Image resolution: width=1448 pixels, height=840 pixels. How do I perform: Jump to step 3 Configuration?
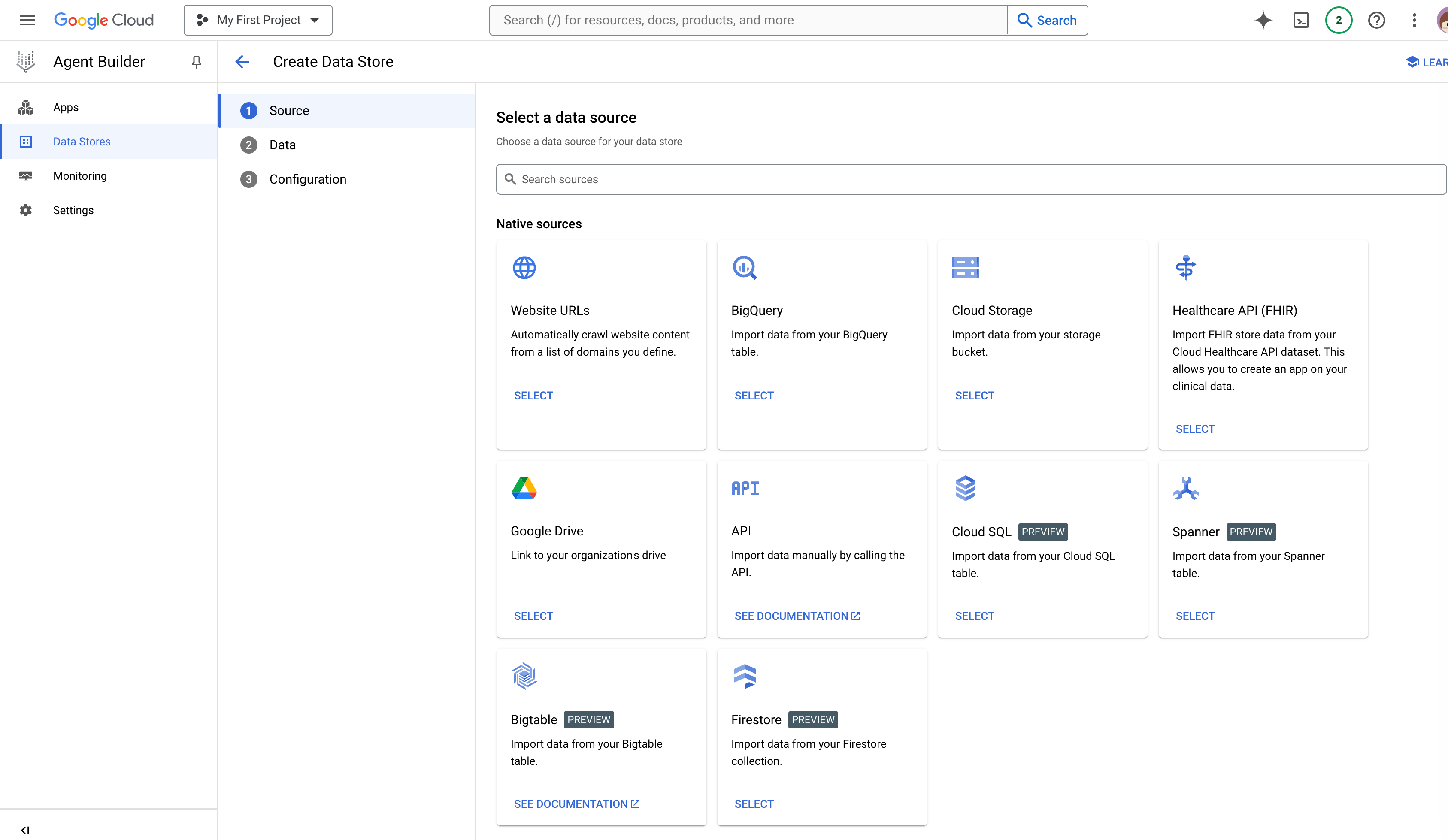(x=307, y=179)
